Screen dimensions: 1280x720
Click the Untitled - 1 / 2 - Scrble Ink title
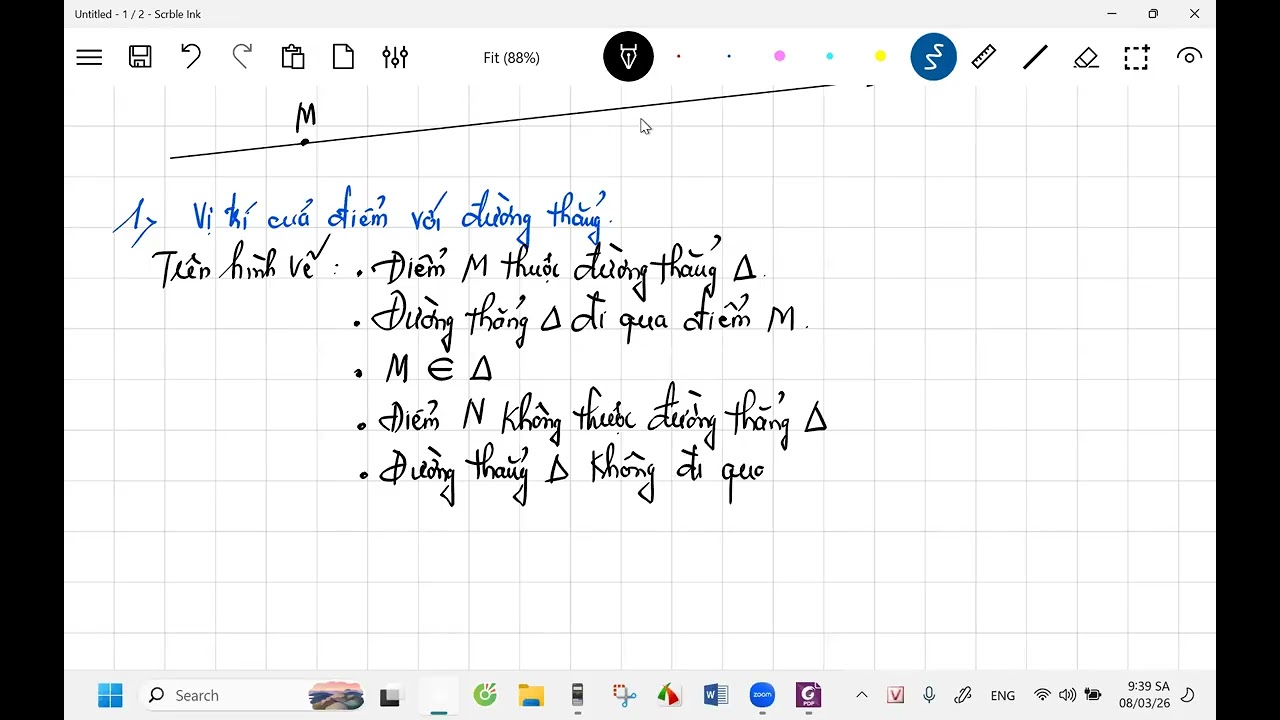[x=137, y=14]
